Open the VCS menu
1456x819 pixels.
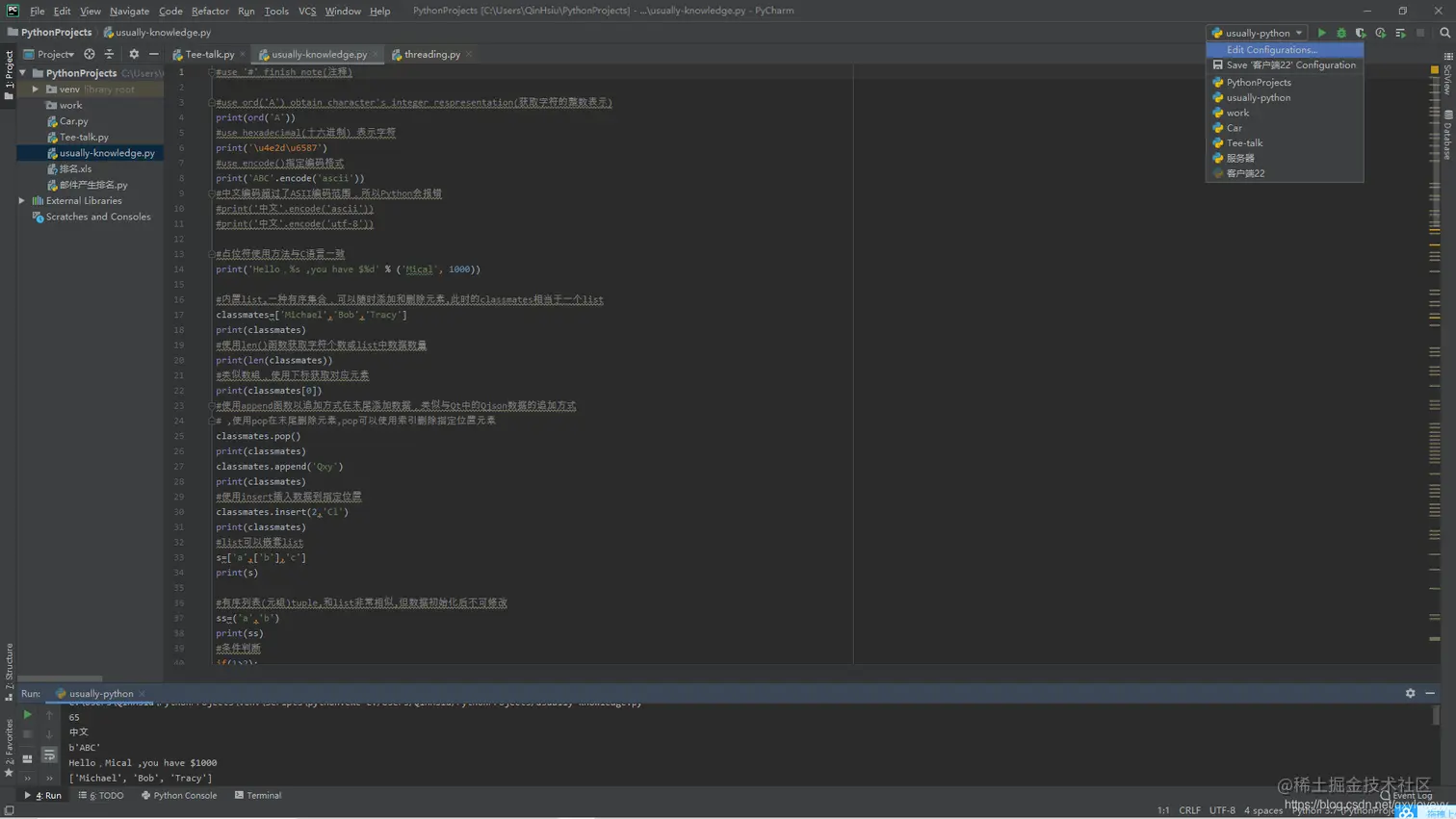click(307, 11)
